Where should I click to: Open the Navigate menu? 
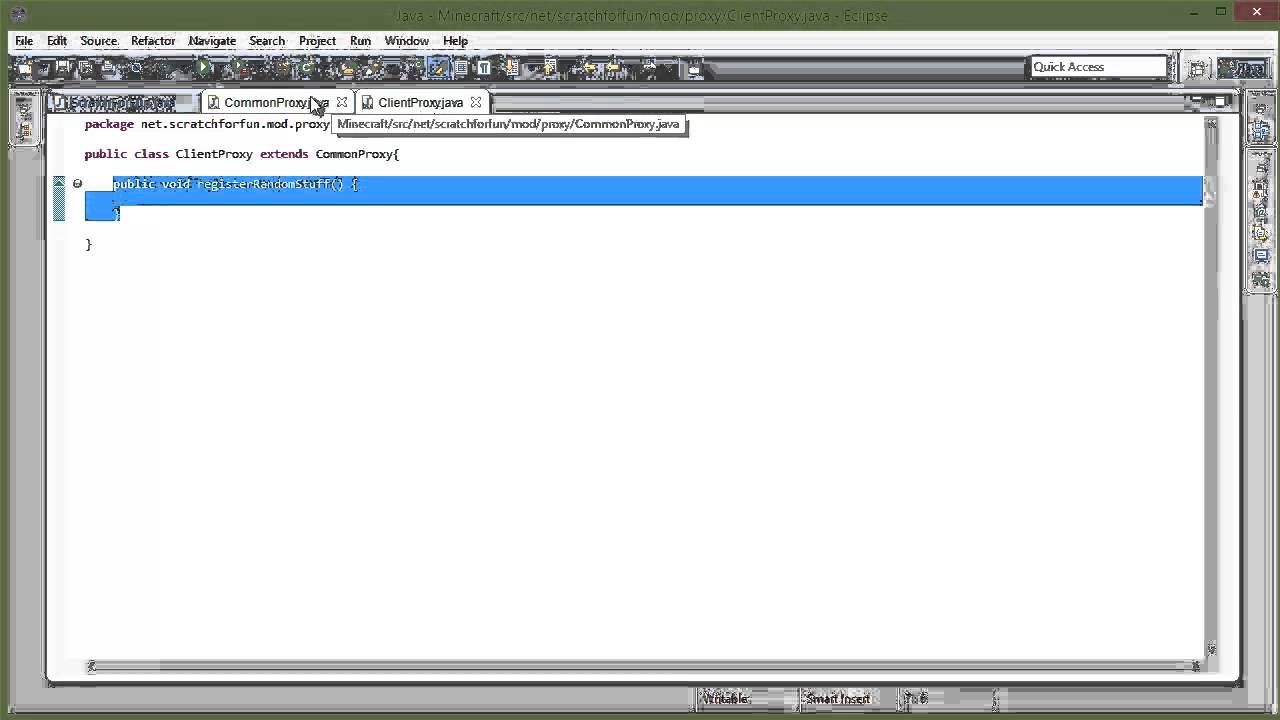click(x=212, y=41)
